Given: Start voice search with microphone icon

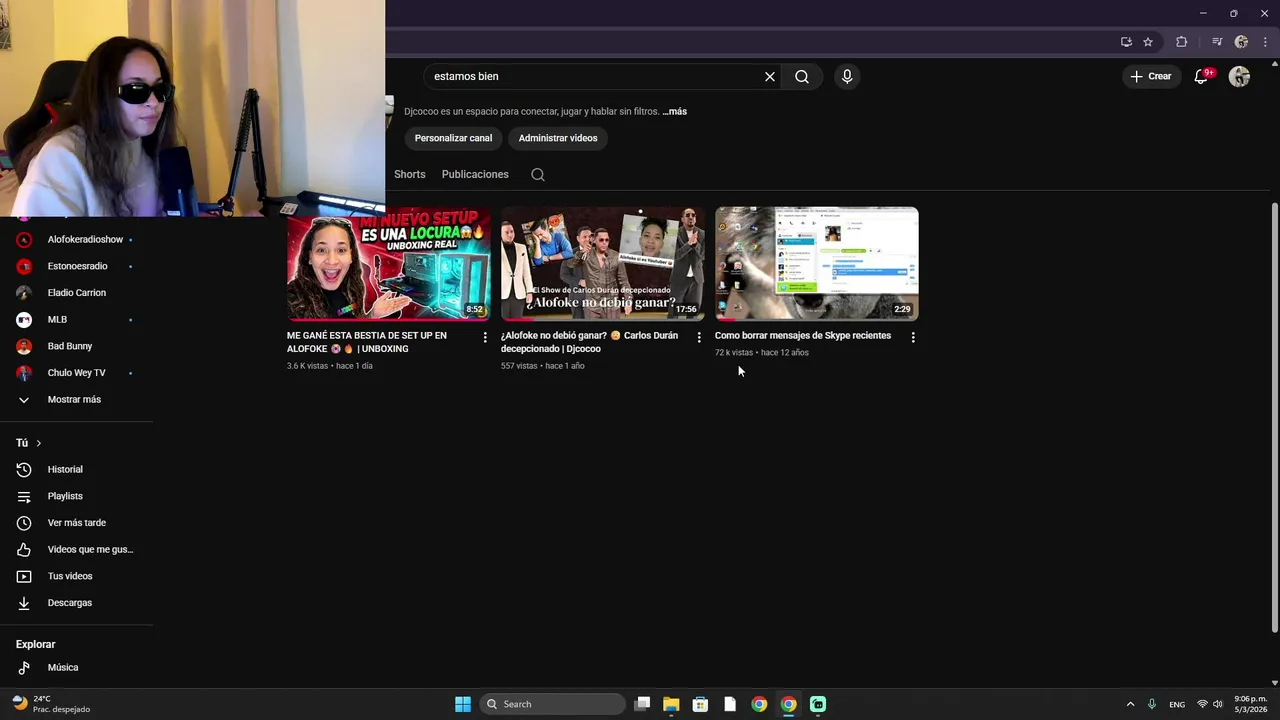Looking at the screenshot, I should tap(847, 77).
